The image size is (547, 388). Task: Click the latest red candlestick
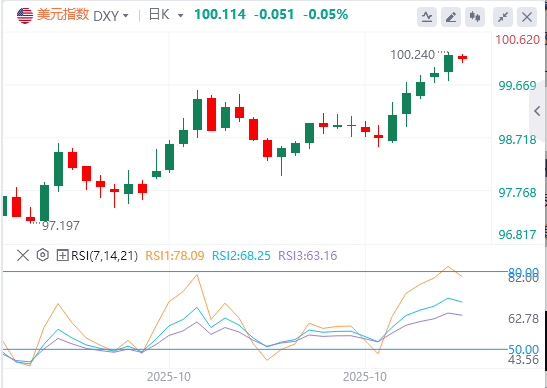(463, 58)
